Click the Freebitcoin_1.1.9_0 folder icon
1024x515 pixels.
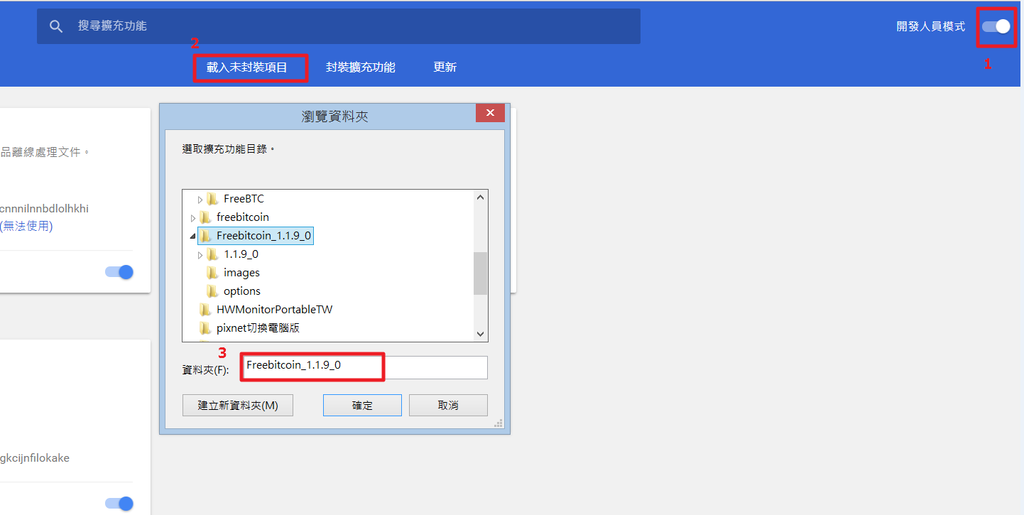[204, 236]
